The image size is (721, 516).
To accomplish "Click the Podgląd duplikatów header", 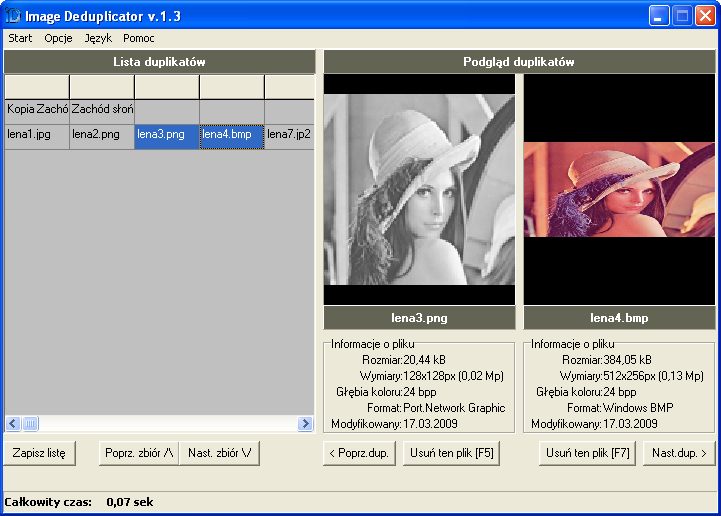I will (x=519, y=62).
